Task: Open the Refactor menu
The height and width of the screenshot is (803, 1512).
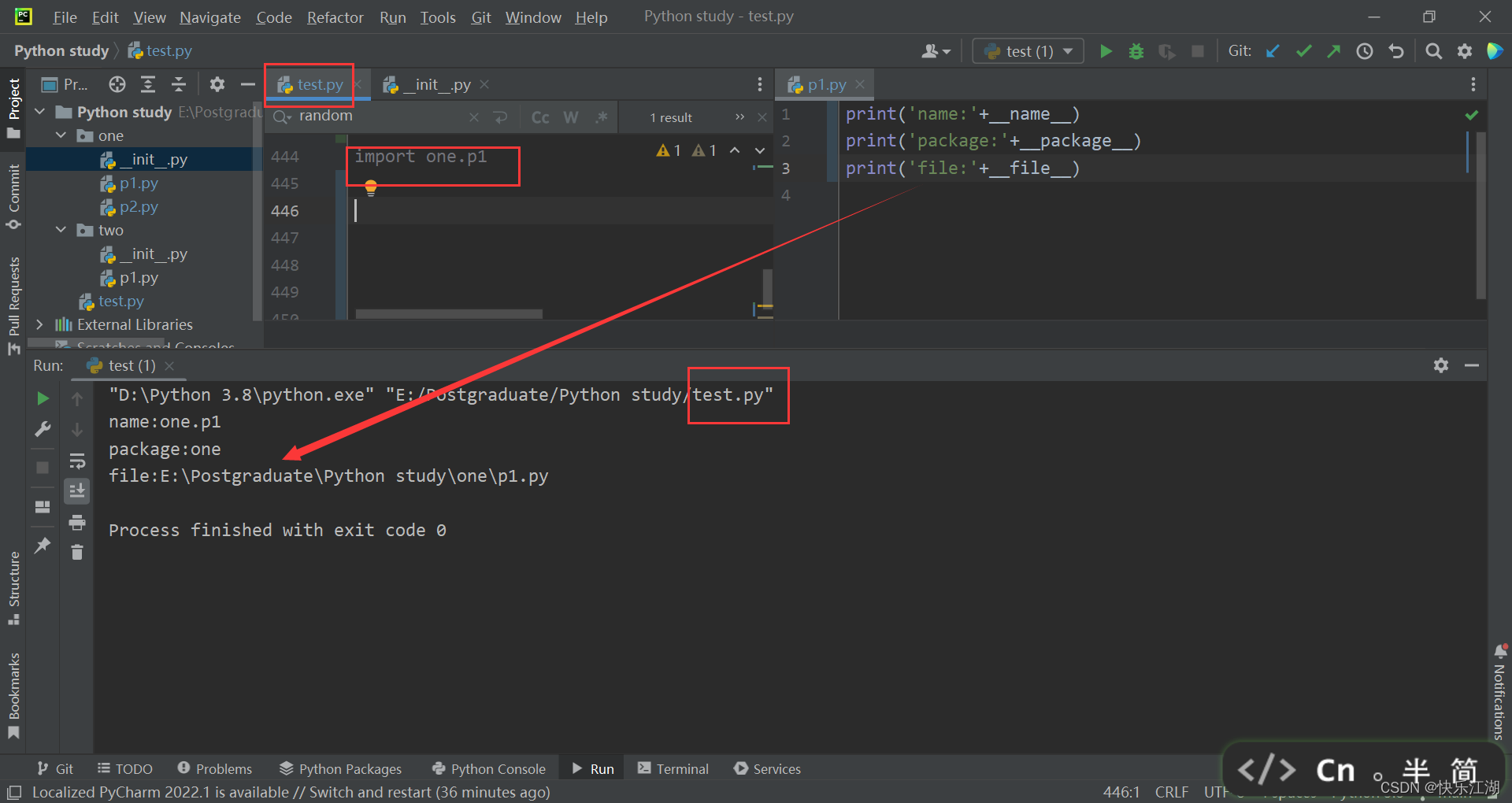Action: click(x=335, y=17)
